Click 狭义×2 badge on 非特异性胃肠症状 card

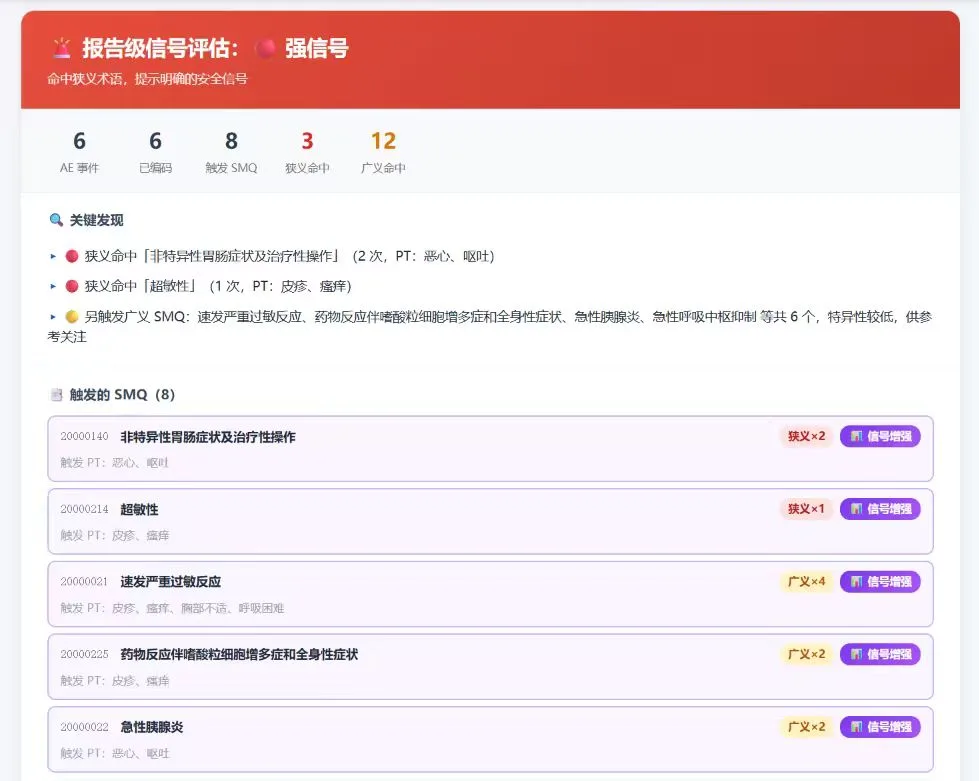(x=806, y=436)
